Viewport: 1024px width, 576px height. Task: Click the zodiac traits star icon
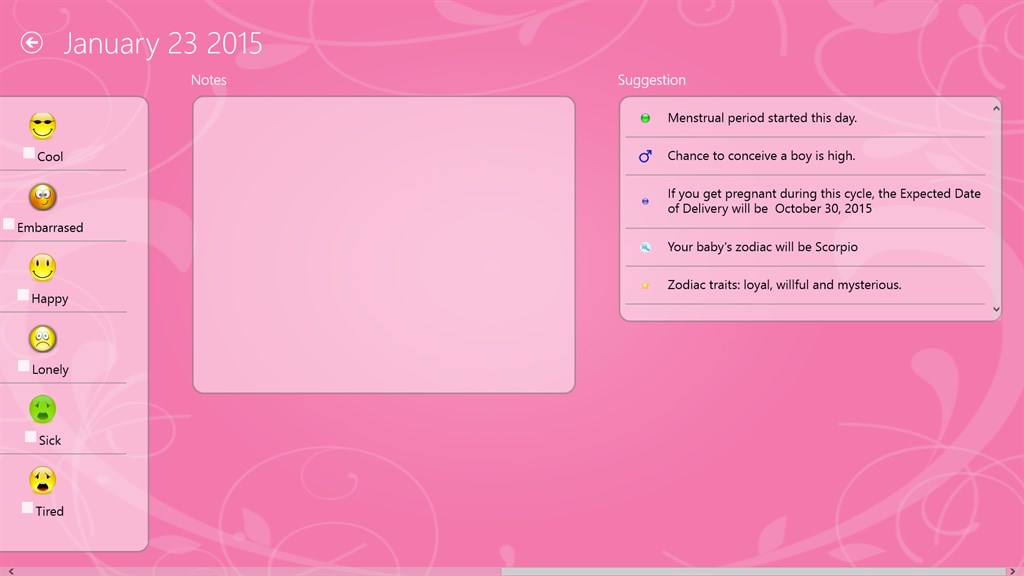[644, 285]
